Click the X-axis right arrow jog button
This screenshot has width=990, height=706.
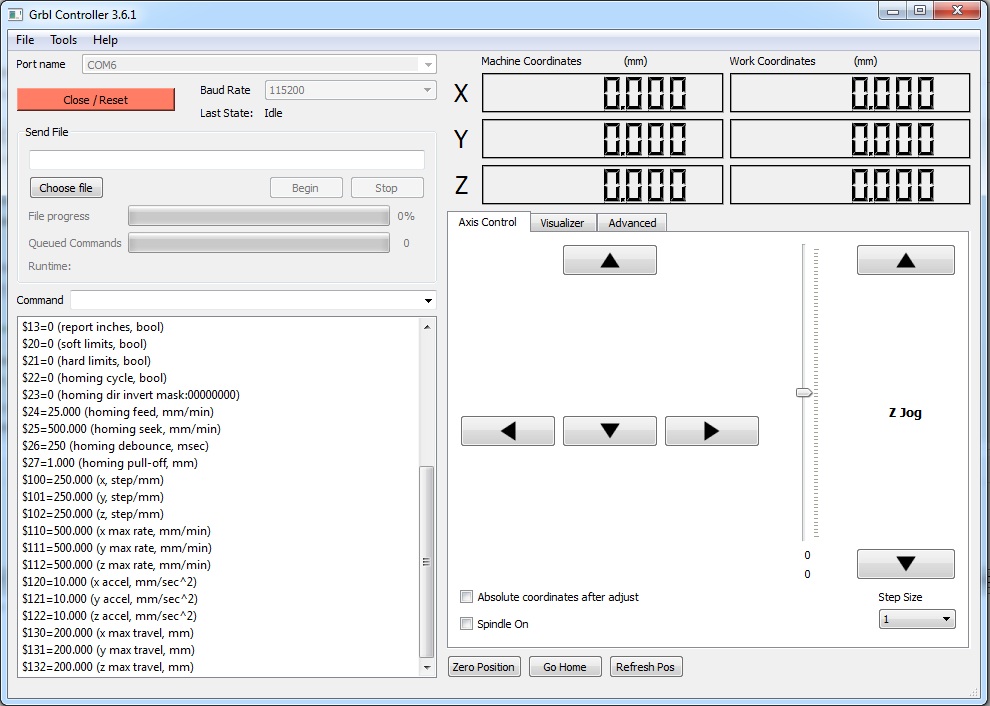711,431
